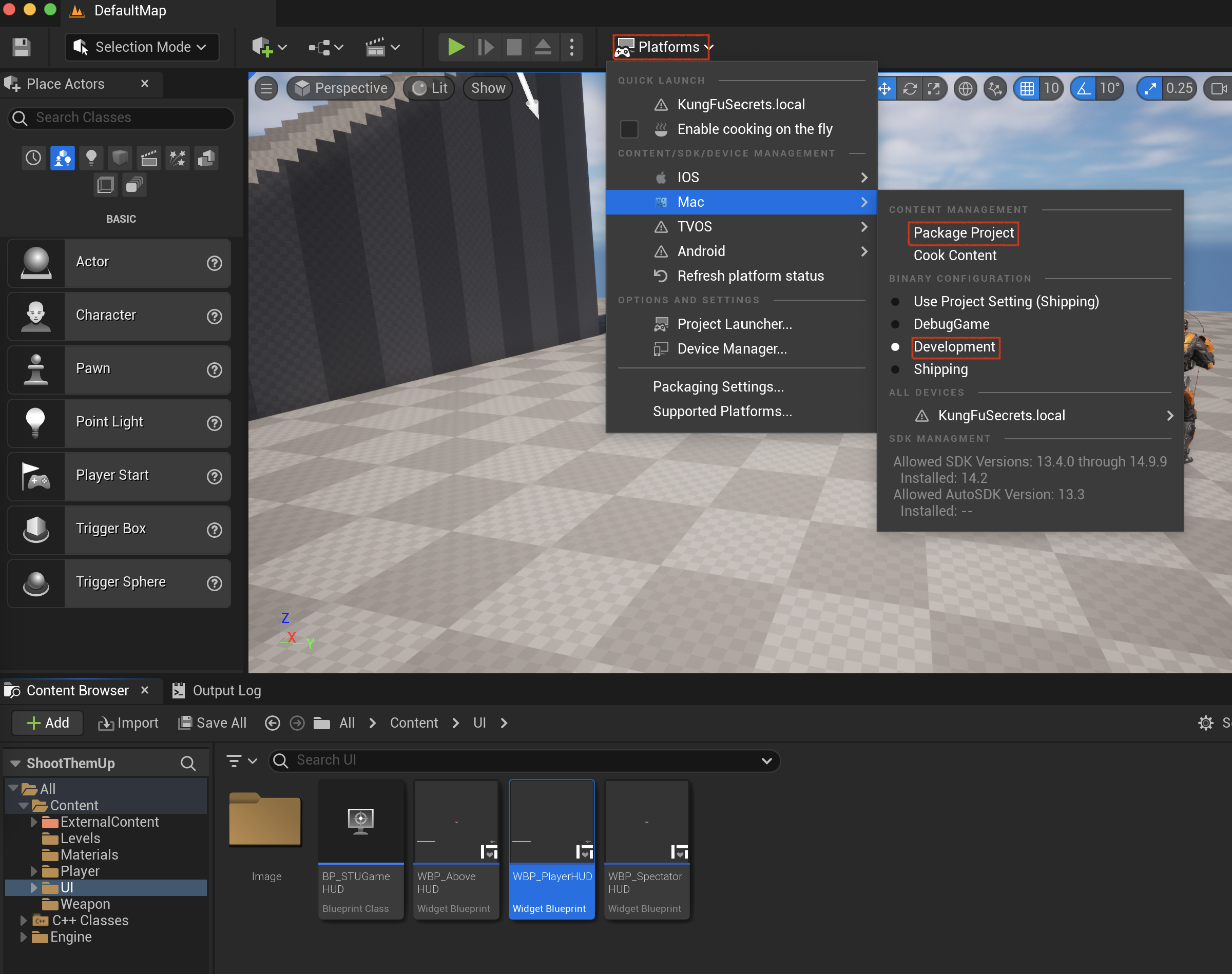The image size is (1232, 974).
Task: Click the Eject playback icon
Action: pyautogui.click(x=543, y=47)
